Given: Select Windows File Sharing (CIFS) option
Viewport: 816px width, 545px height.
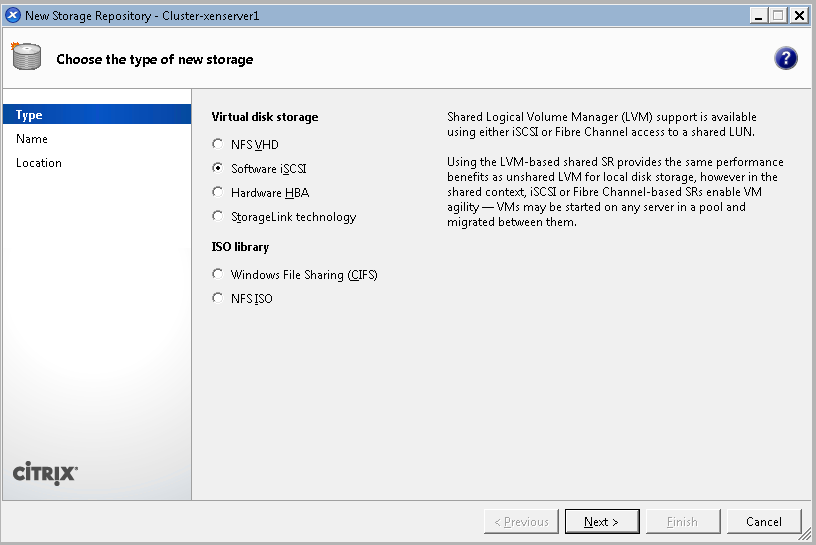Looking at the screenshot, I should pos(218,275).
